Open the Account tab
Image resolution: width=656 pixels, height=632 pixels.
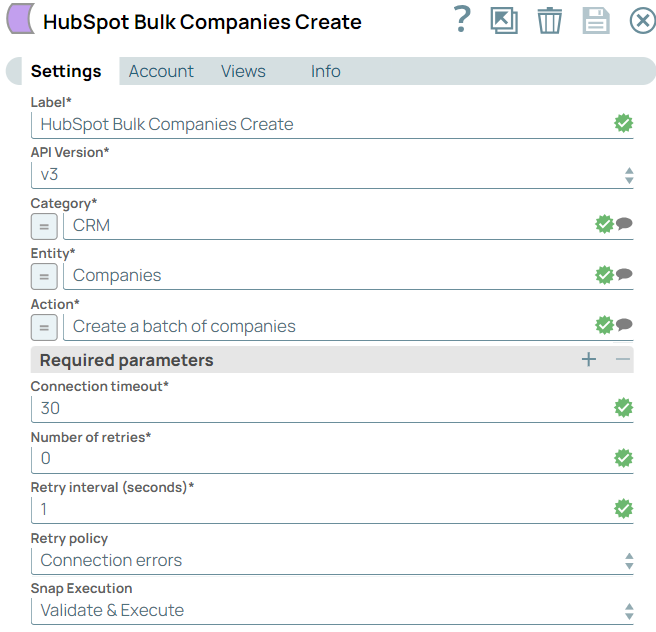pyautogui.click(x=161, y=71)
